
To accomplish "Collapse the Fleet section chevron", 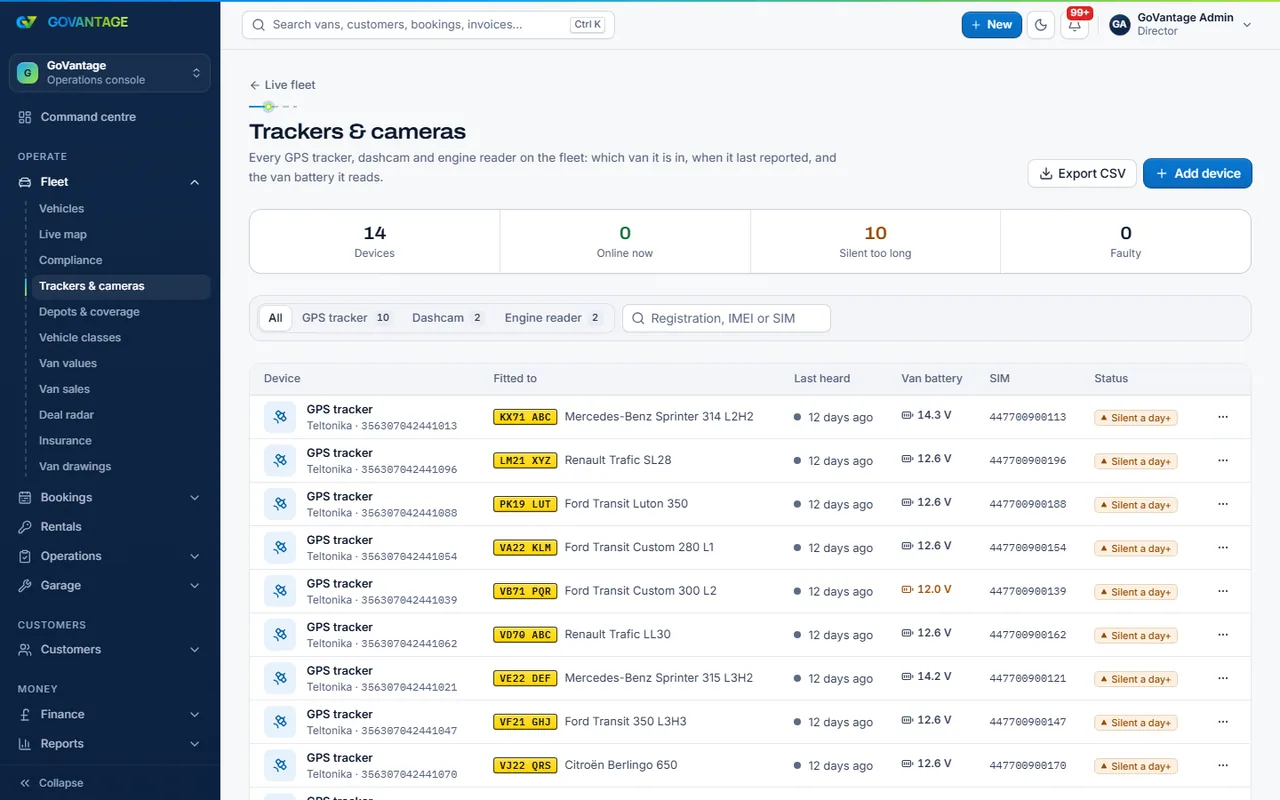I will 194,182.
